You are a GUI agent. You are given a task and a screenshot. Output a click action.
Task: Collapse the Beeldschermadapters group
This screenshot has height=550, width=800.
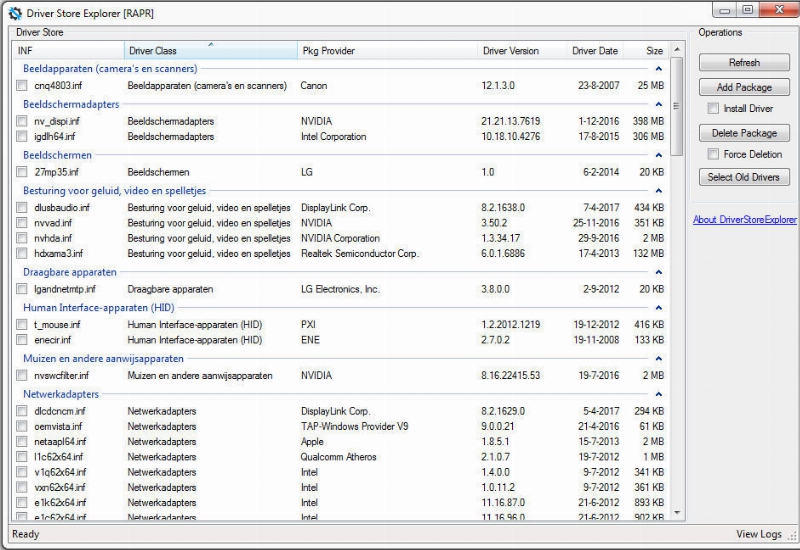[658, 104]
